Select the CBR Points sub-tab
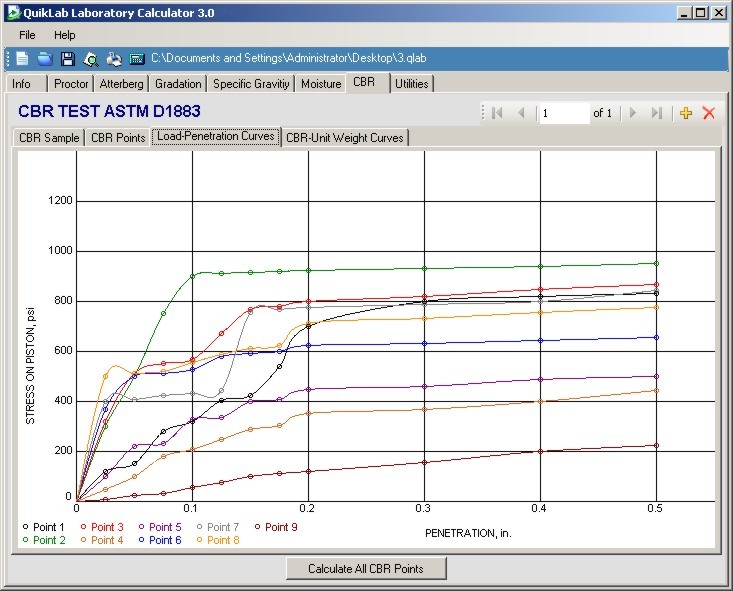The image size is (733, 591). click(118, 138)
